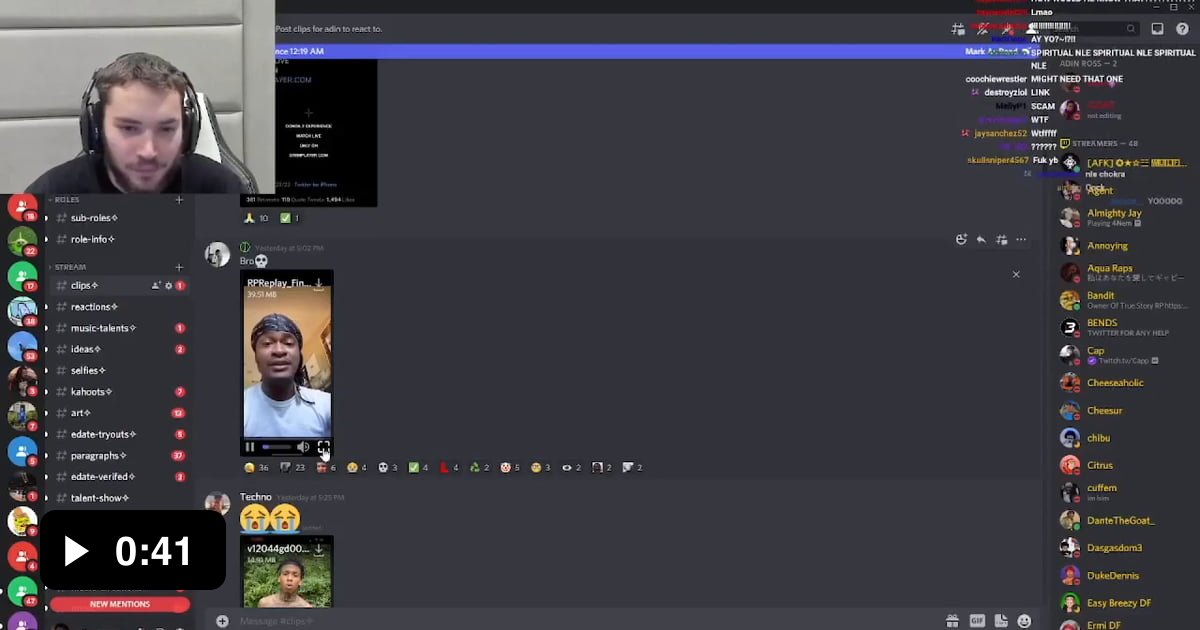Click the NEW MENTIONS button

point(120,604)
